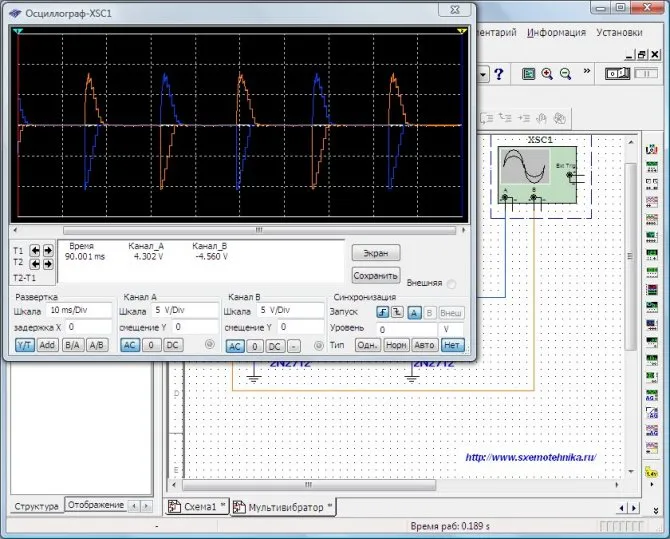This screenshot has height=539, width=670.
Task: Switch to the Схема1 tab
Action: click(x=197, y=507)
